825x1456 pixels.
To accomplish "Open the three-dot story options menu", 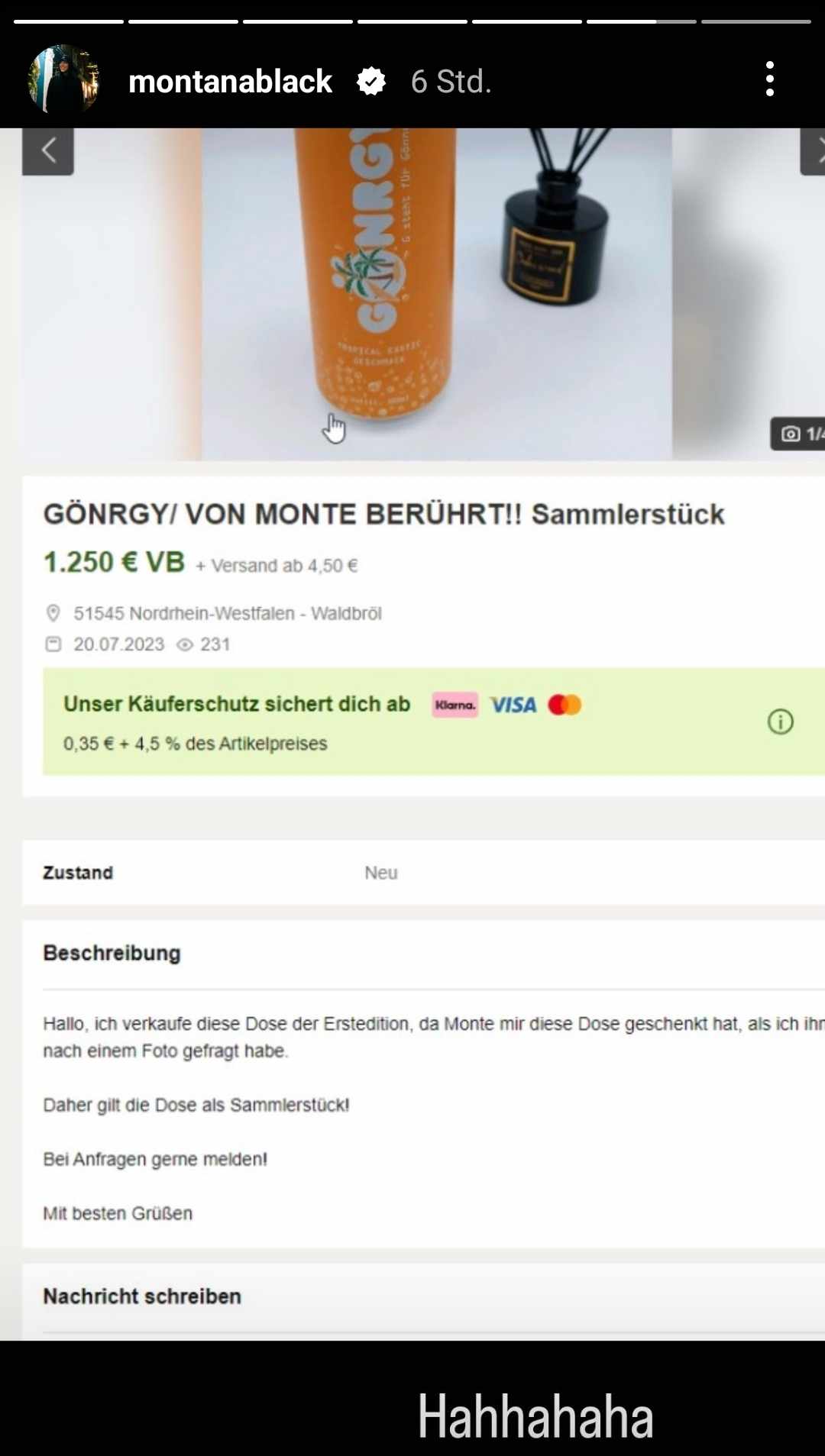I will [x=769, y=79].
